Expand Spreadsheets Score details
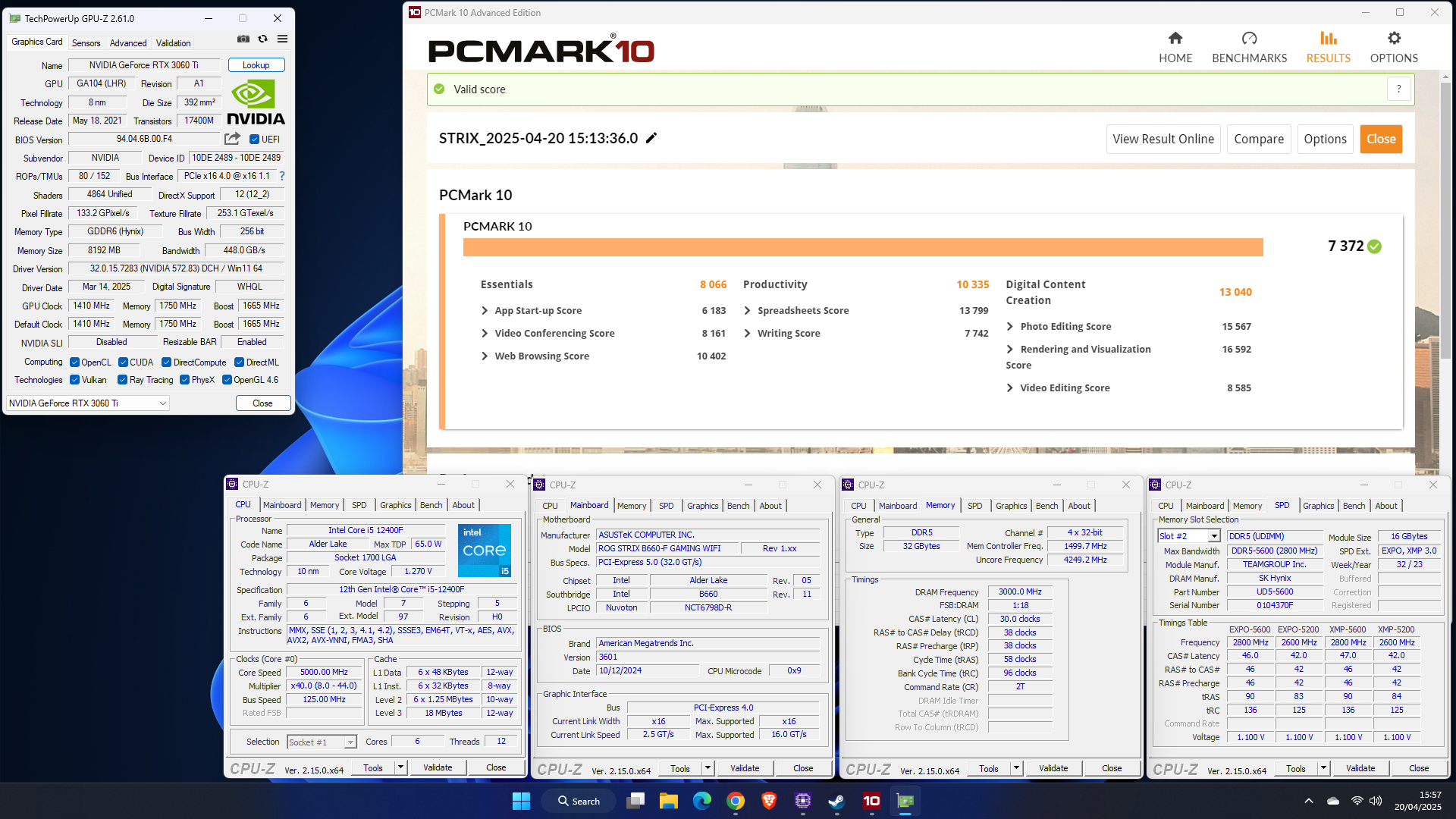The width and height of the screenshot is (1456, 819). point(748,310)
